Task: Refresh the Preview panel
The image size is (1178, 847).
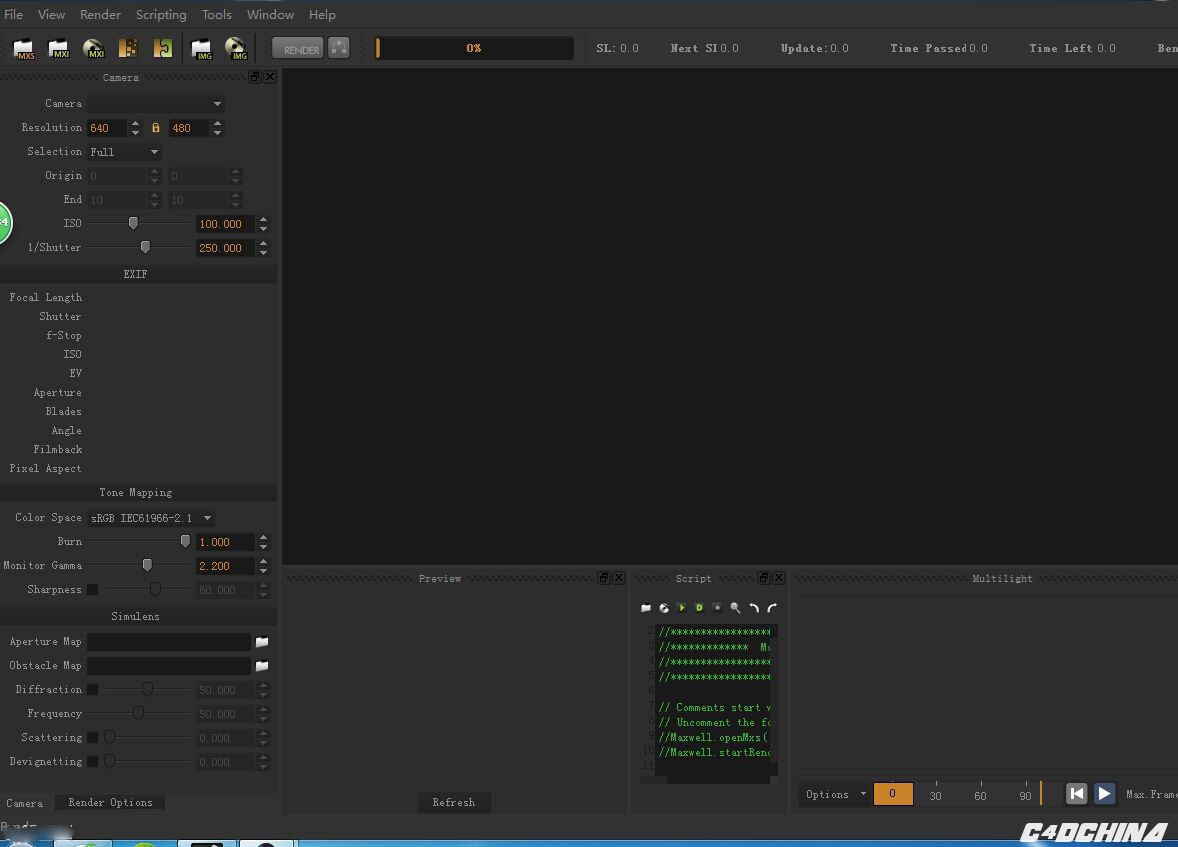Action: point(454,803)
